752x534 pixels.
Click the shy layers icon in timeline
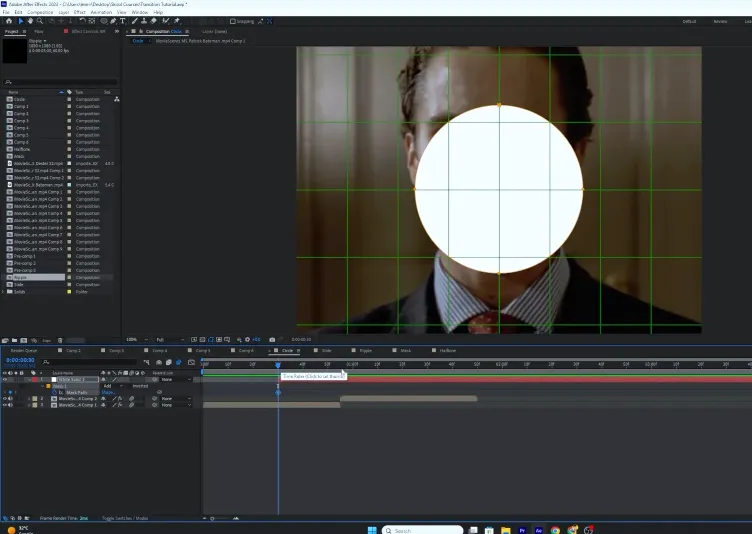[x=159, y=362]
